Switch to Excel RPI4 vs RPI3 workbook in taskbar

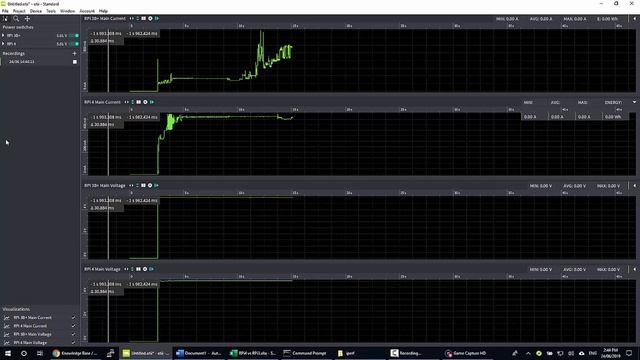(x=253, y=353)
